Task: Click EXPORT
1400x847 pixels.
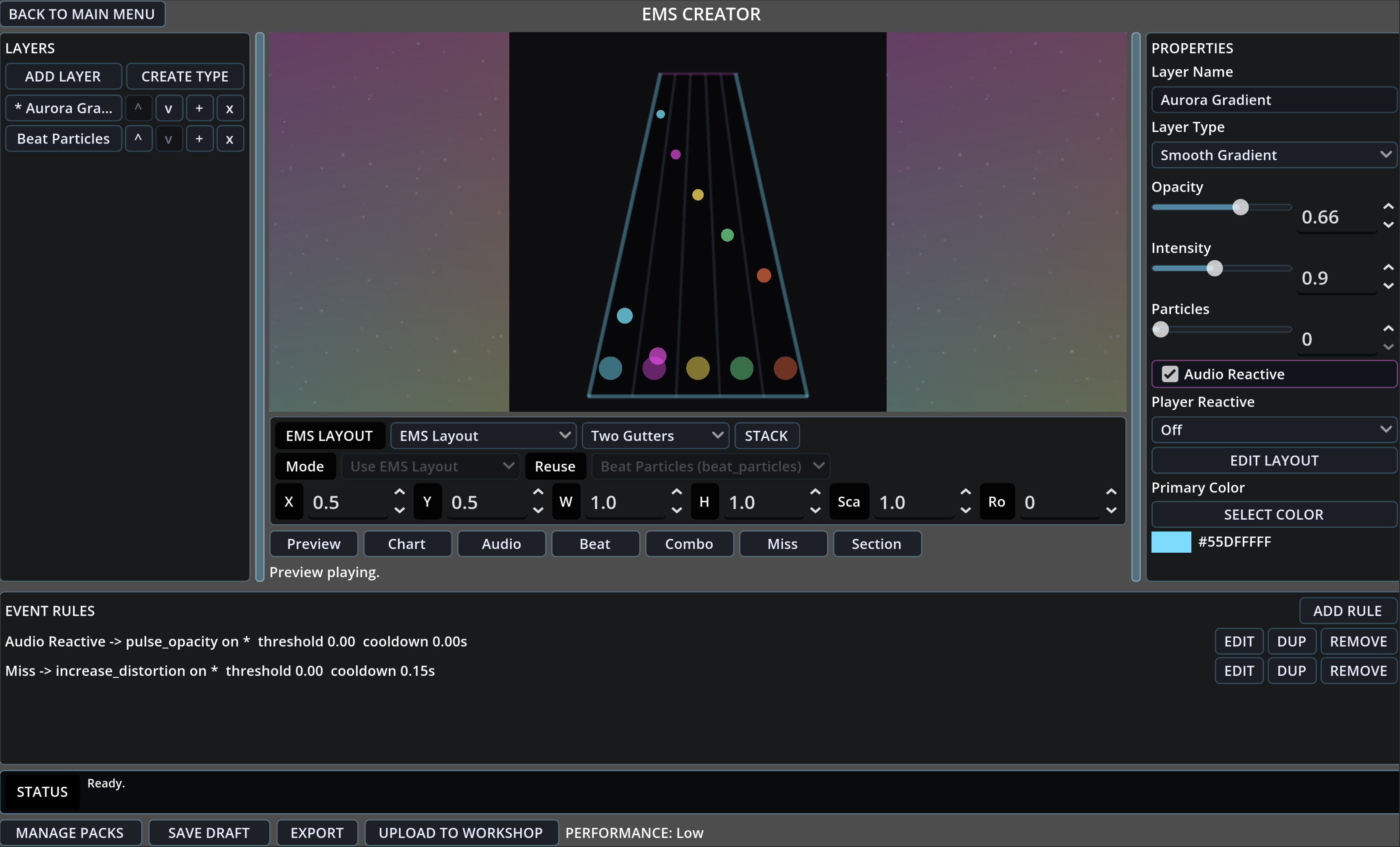Action: (x=317, y=833)
